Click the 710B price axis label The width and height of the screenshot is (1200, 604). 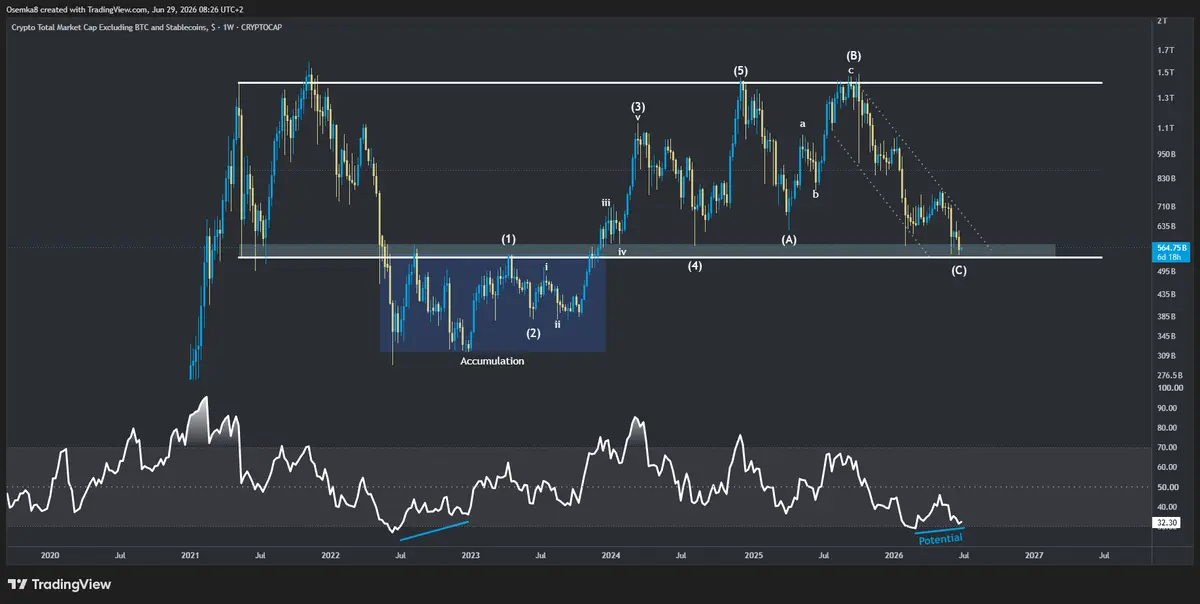point(1165,207)
